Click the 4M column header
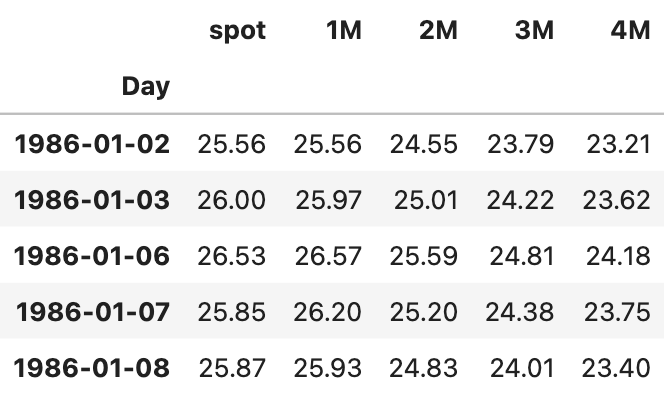 630,31
